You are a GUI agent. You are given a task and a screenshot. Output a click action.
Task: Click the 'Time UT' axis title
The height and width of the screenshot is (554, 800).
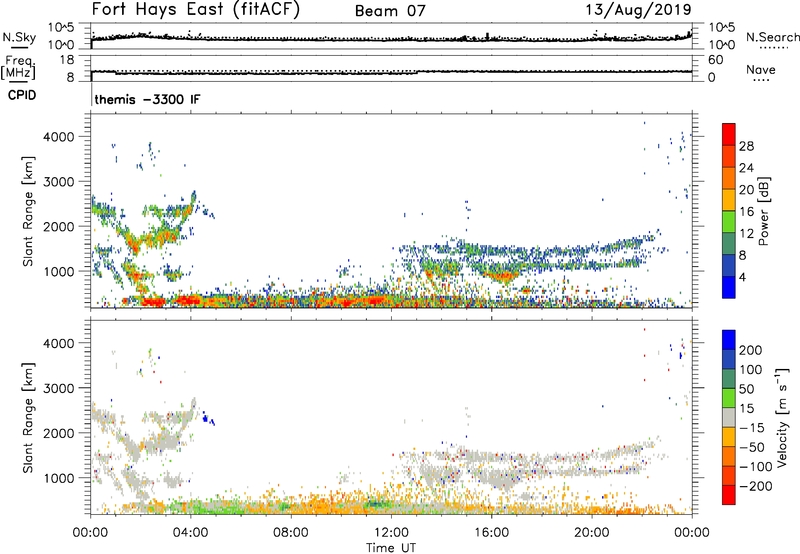click(391, 547)
